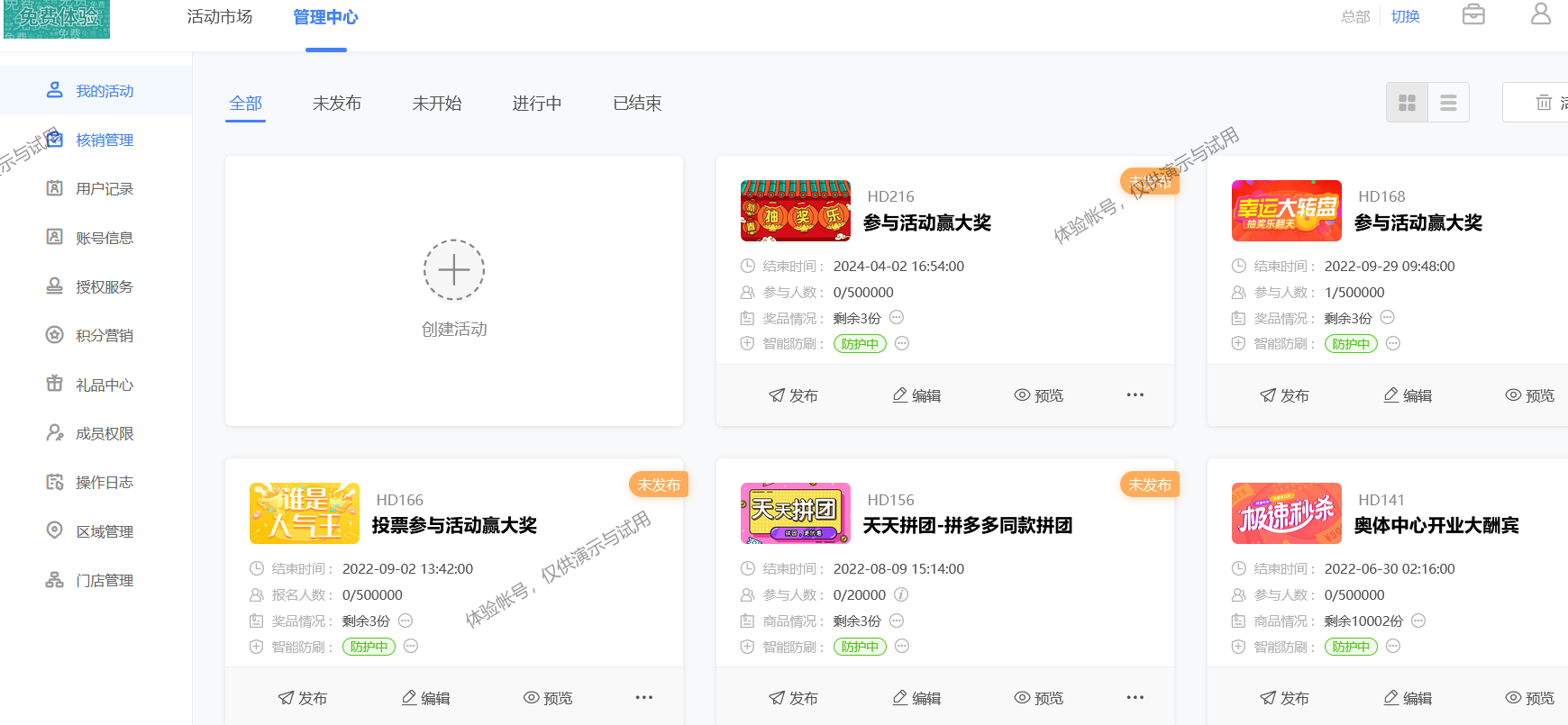Expand 商品情况 details icon for HD156
Viewport: 1568px width, 725px height.
coord(897,621)
